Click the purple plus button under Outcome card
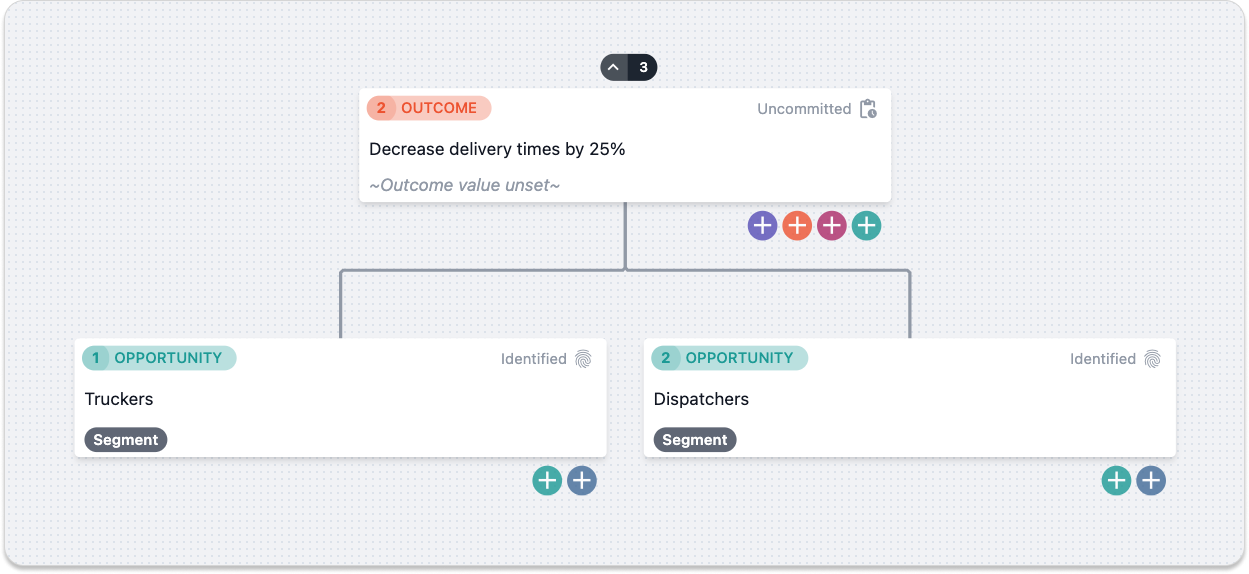Image resolution: width=1249 pixels, height=574 pixels. 762,226
